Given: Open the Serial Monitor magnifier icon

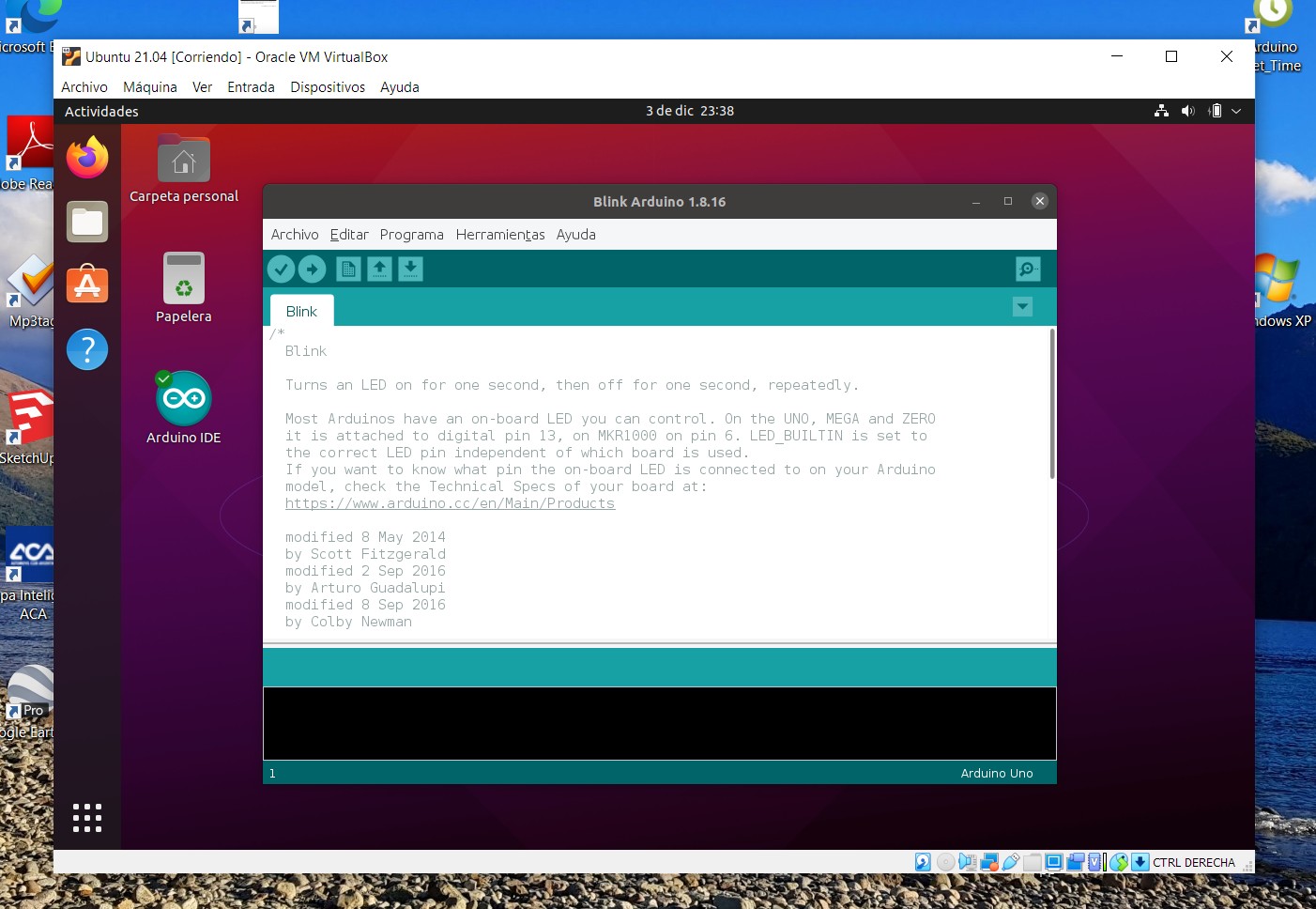Looking at the screenshot, I should (1027, 269).
